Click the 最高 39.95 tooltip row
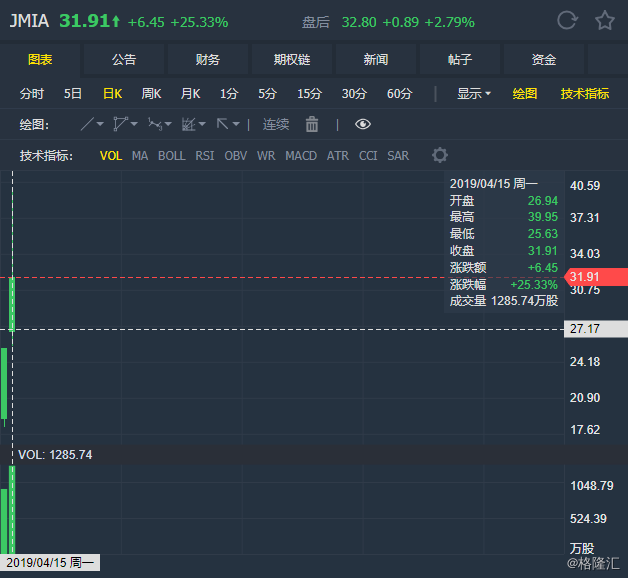The width and height of the screenshot is (628, 578). (x=503, y=217)
